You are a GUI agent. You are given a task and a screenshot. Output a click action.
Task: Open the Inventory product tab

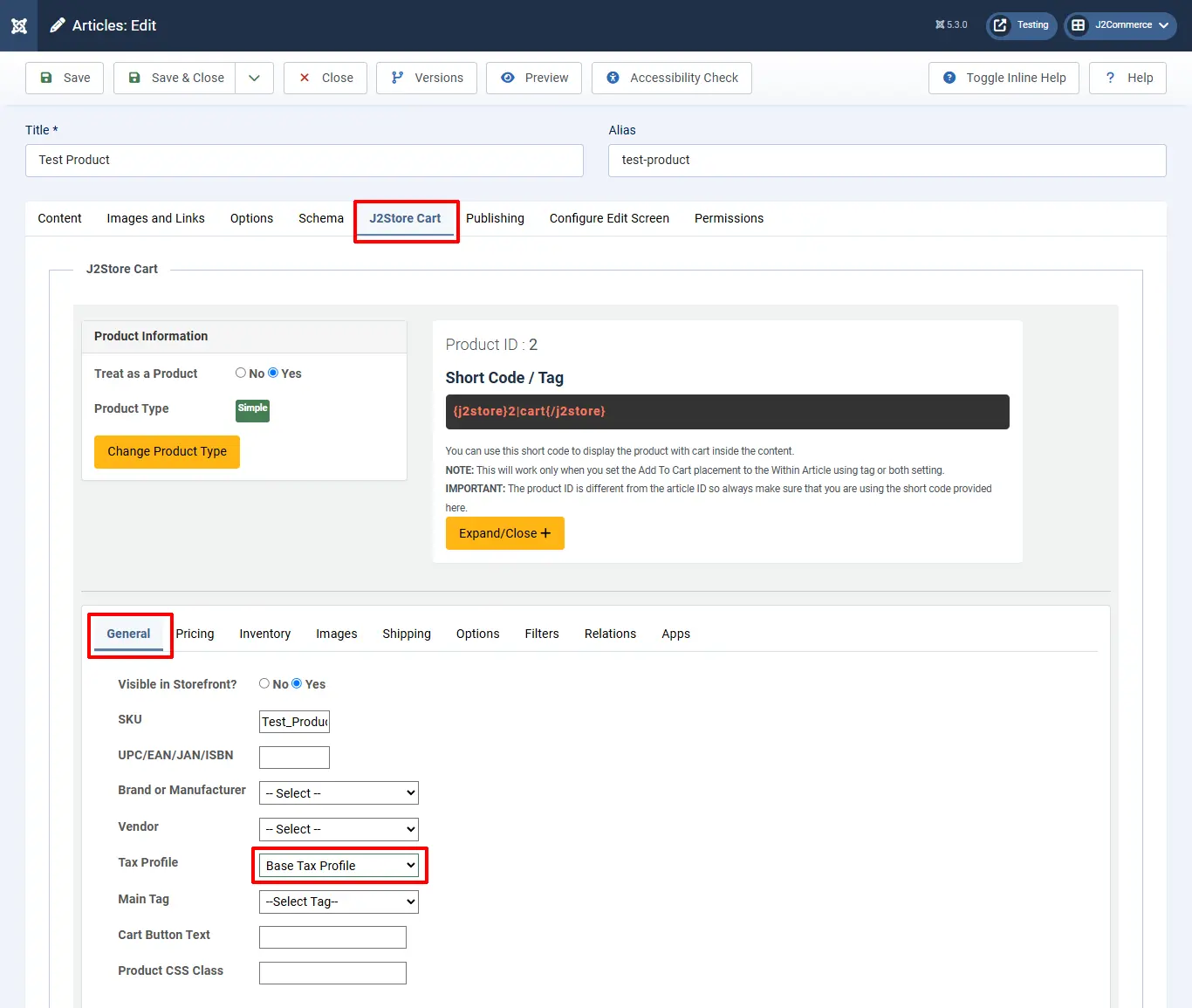[264, 634]
